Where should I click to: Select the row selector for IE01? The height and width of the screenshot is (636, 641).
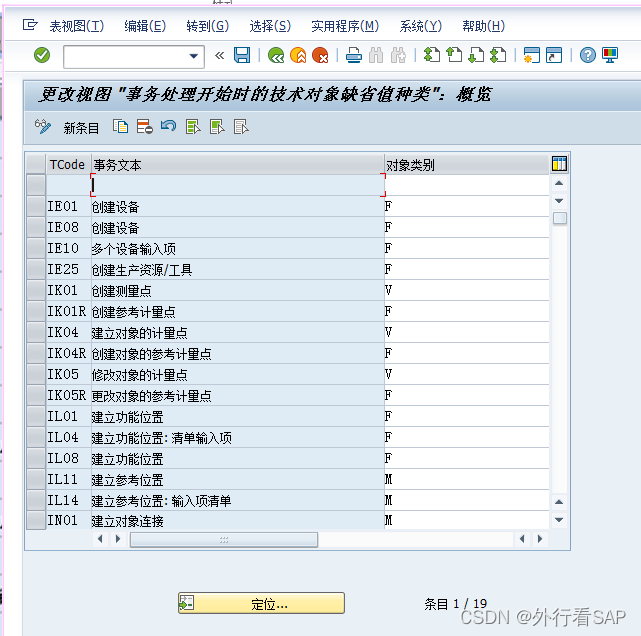coord(36,206)
